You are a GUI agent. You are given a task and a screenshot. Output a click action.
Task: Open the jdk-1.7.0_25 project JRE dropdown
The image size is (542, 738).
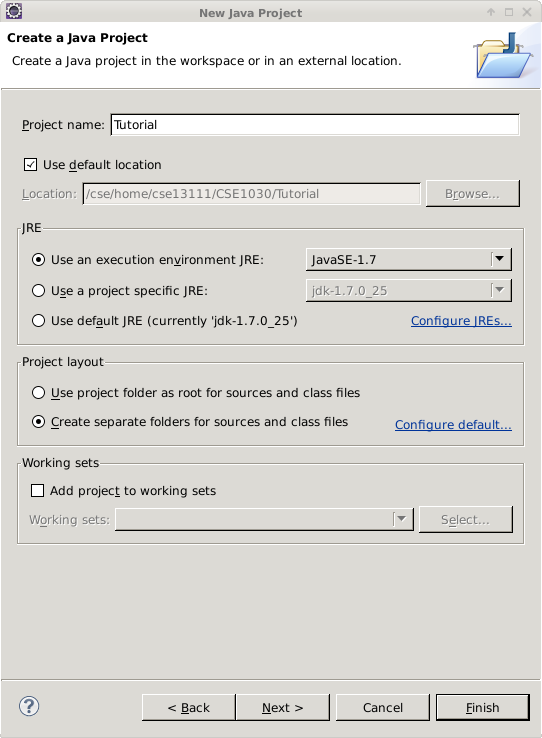(x=408, y=290)
